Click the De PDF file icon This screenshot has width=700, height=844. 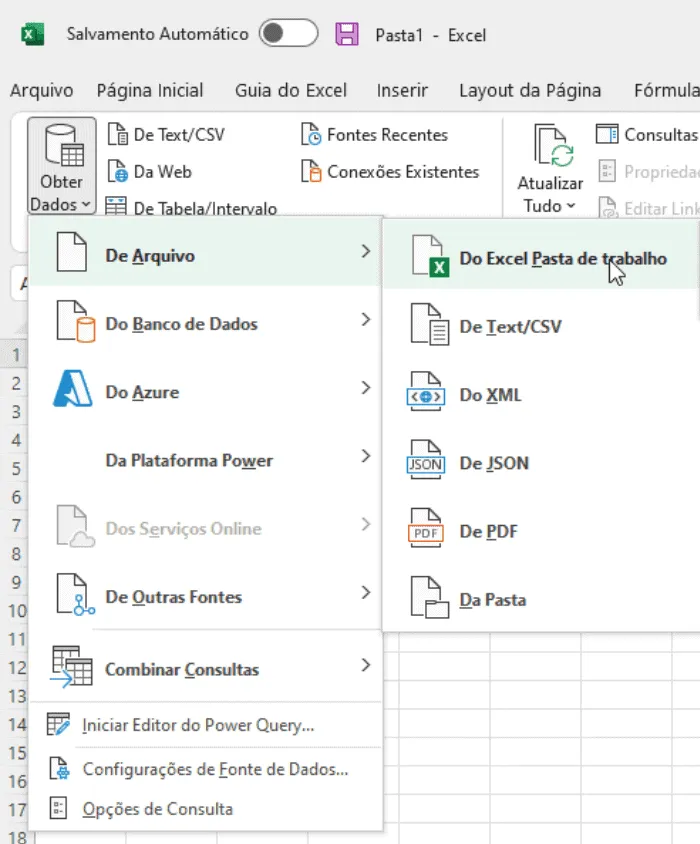[x=426, y=528]
